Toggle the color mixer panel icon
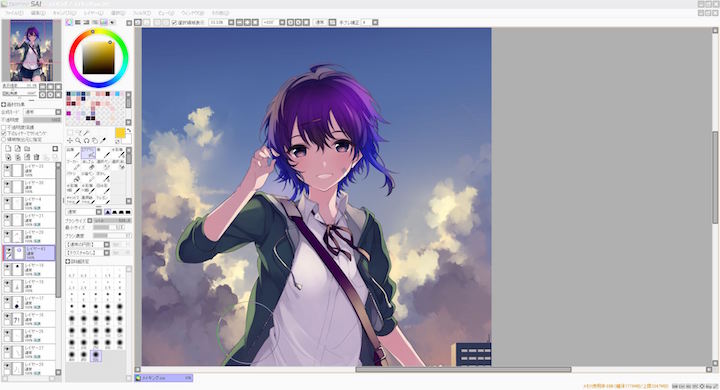 pyautogui.click(x=95, y=22)
